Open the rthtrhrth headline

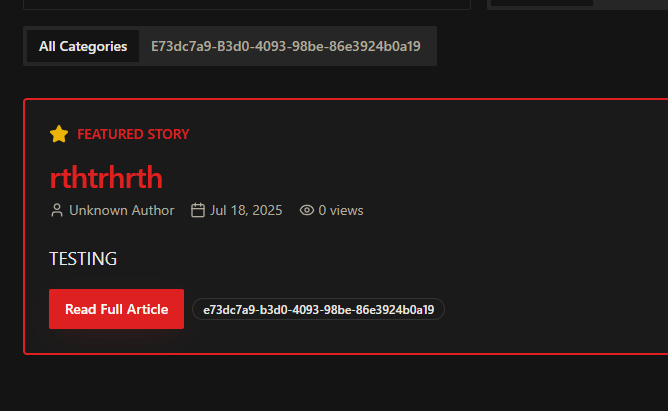tap(106, 178)
